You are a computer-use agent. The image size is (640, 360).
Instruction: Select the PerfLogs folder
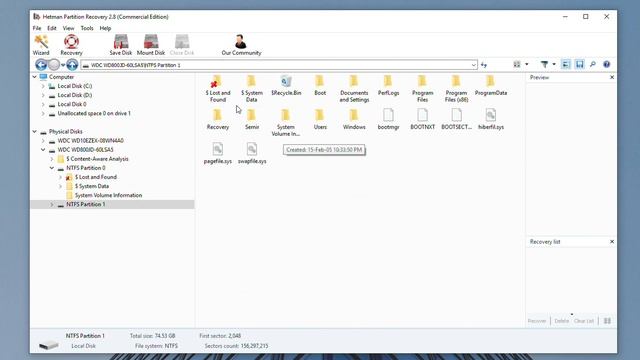388,86
